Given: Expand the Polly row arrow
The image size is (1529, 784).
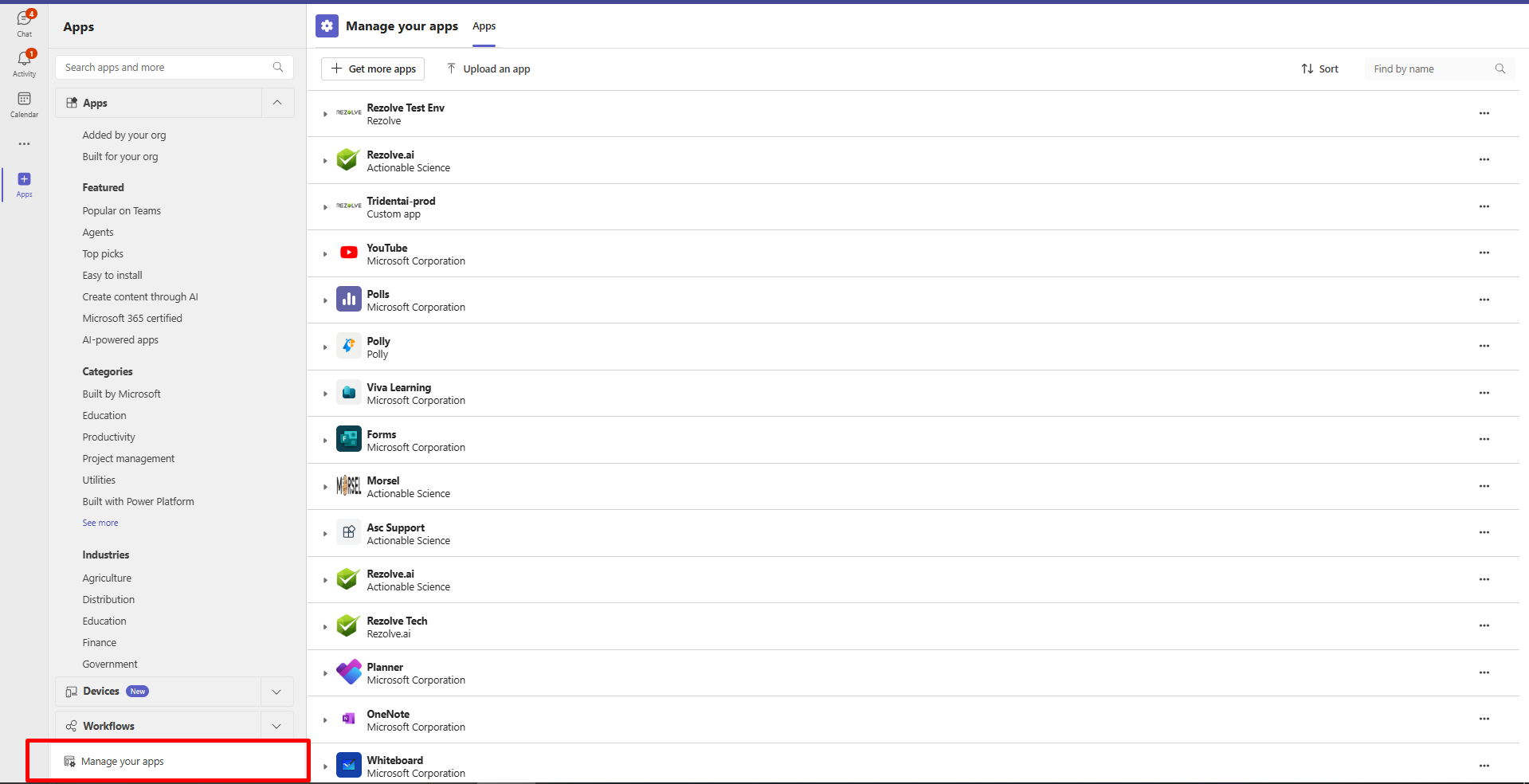Looking at the screenshot, I should (x=325, y=347).
